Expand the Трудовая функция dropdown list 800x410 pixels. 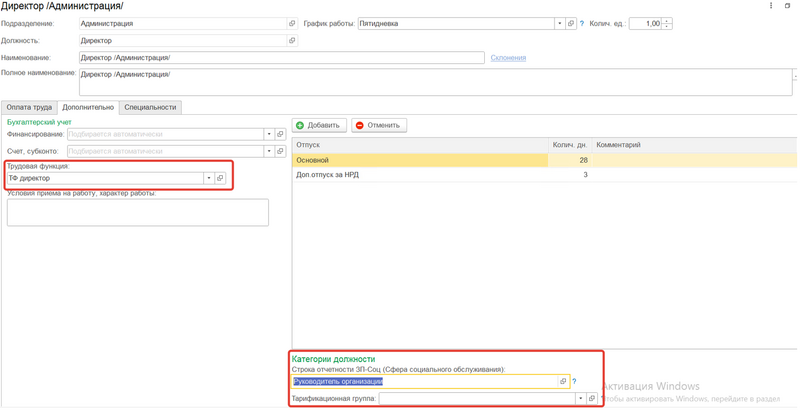point(208,178)
